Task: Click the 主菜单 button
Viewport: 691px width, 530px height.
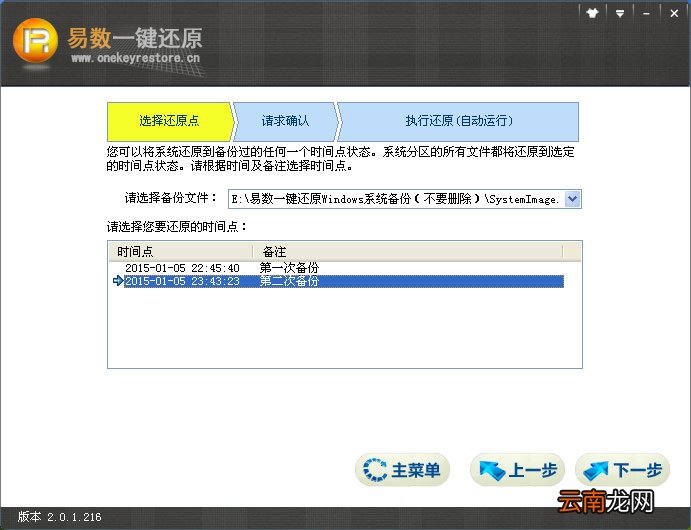Action: [x=402, y=470]
